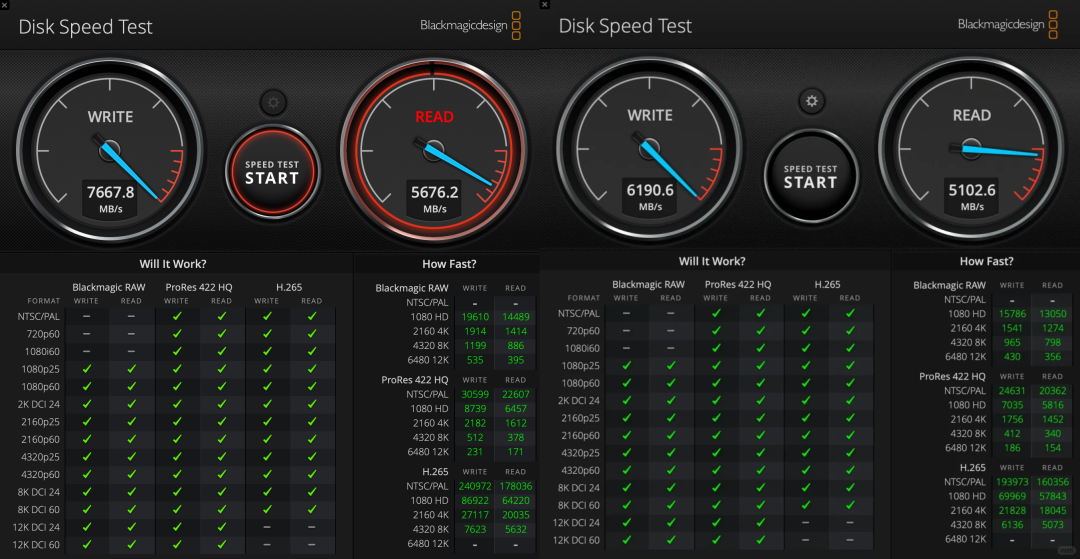Click the 30599 ProRes NTSC/PAL write value
Screen dimensions: 1080x559
click(x=475, y=394)
